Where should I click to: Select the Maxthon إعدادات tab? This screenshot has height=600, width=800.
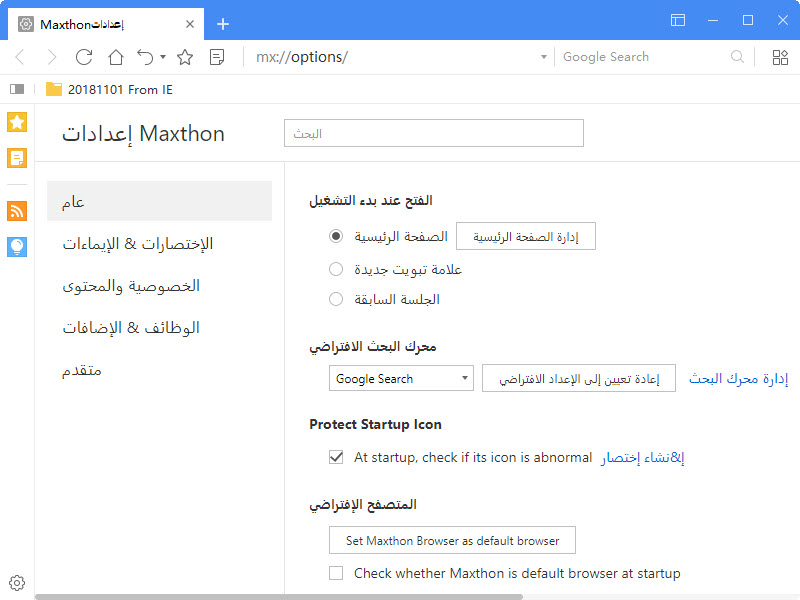point(106,24)
